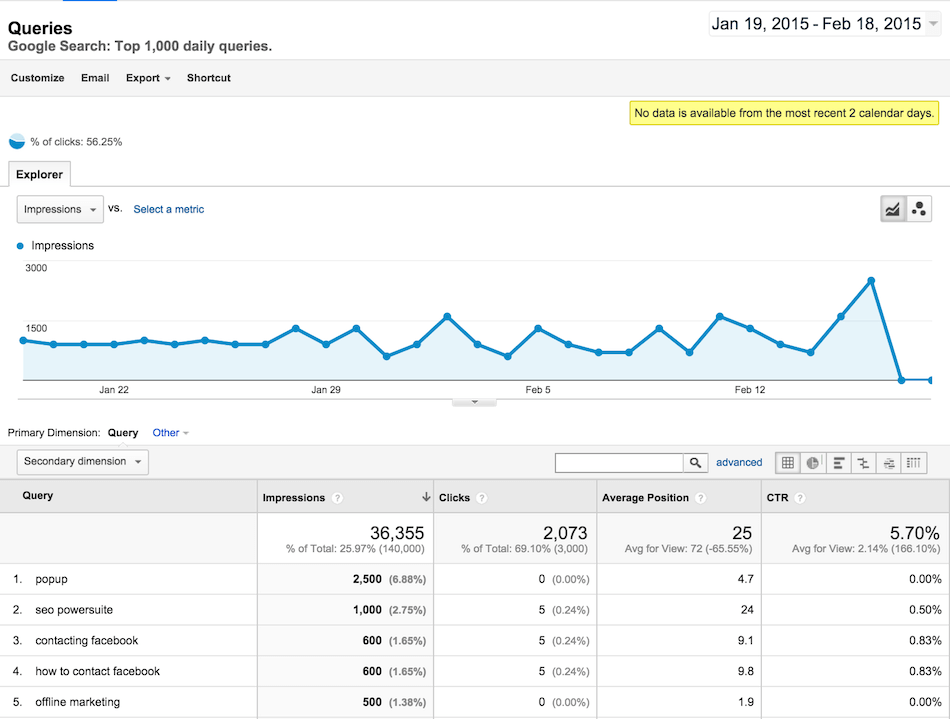Switch to the Explorer tab
This screenshot has width=950, height=719.
pyautogui.click(x=39, y=174)
